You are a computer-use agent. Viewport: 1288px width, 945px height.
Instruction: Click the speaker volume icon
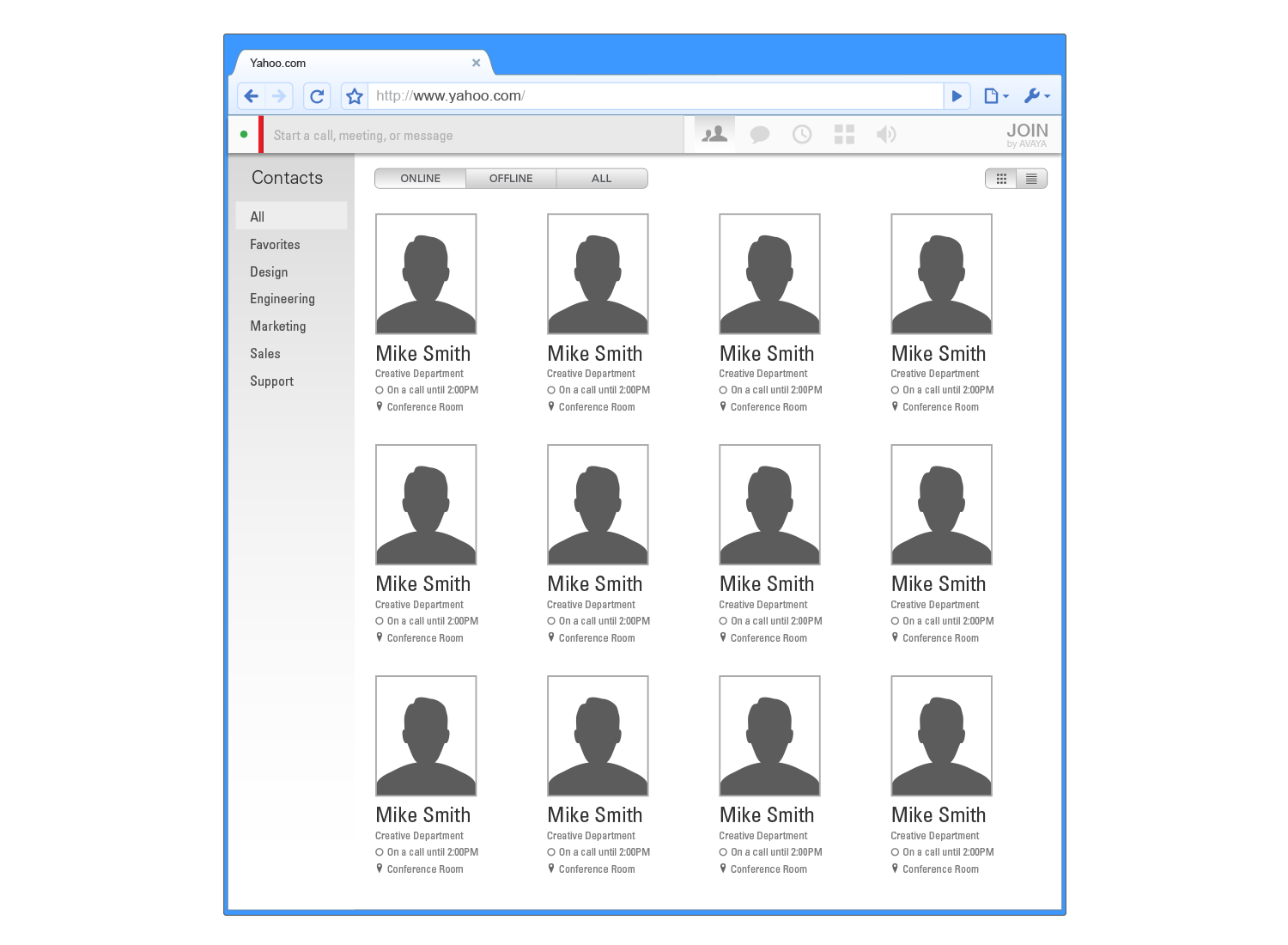coord(886,134)
